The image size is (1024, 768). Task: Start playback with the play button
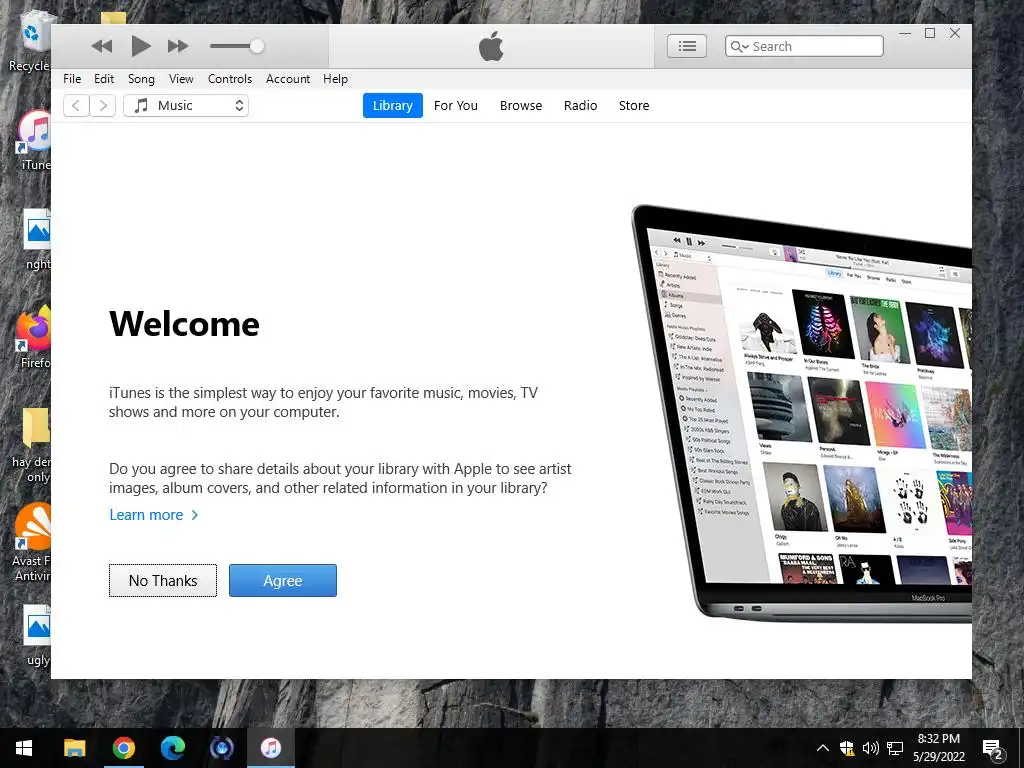click(x=140, y=46)
